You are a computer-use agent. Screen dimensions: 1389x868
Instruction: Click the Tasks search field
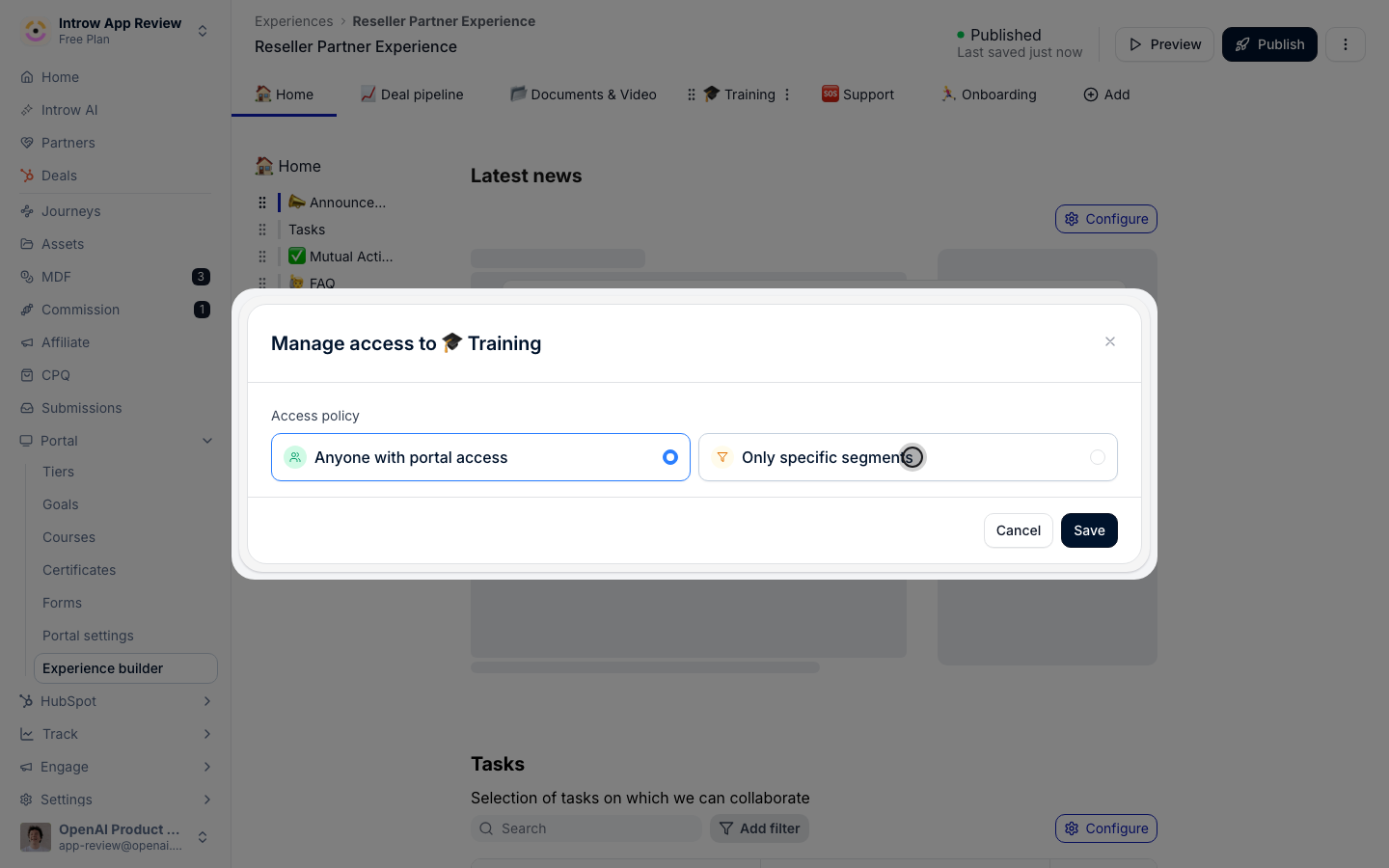click(x=586, y=828)
